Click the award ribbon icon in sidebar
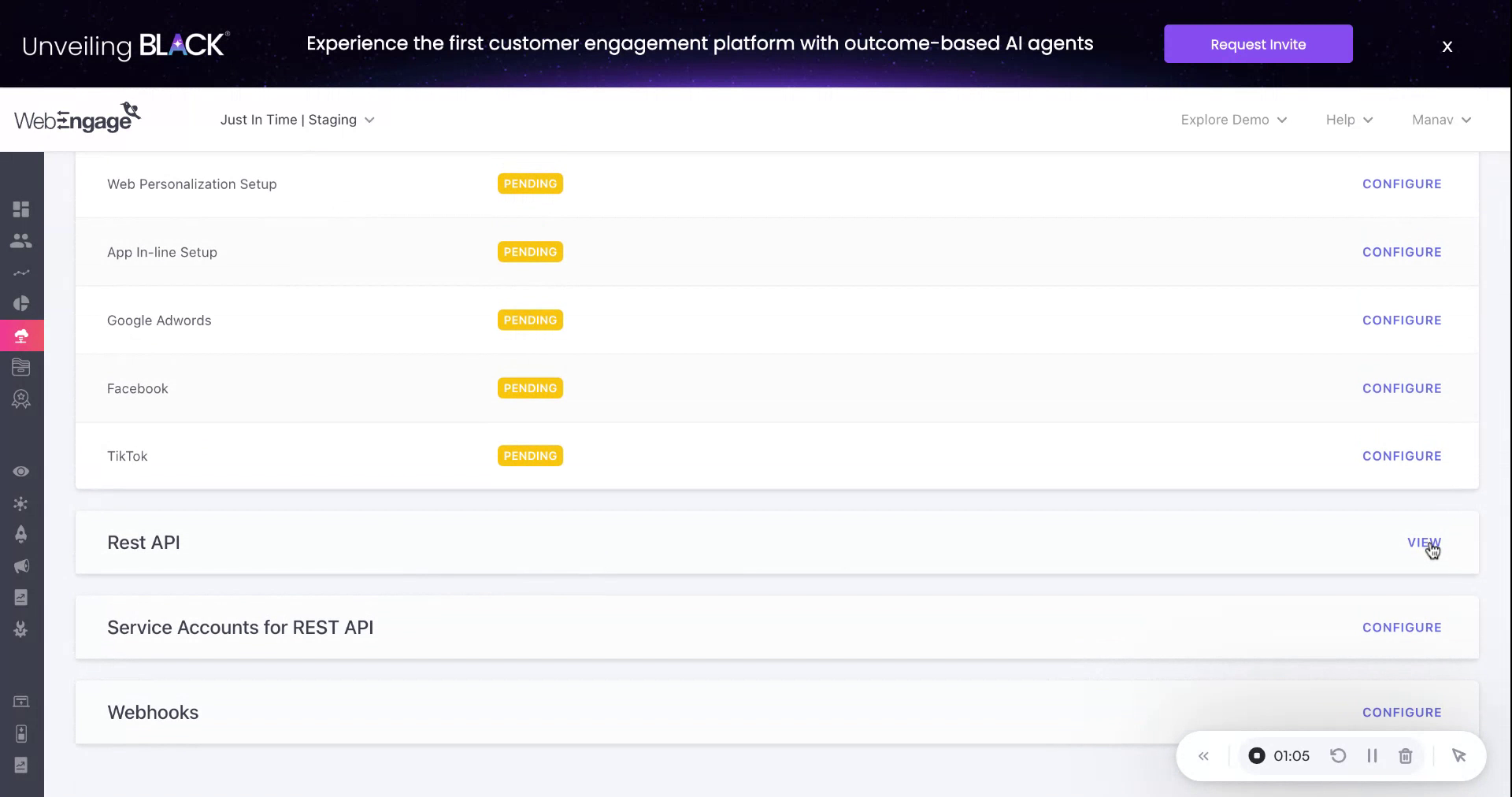 pos(21,399)
